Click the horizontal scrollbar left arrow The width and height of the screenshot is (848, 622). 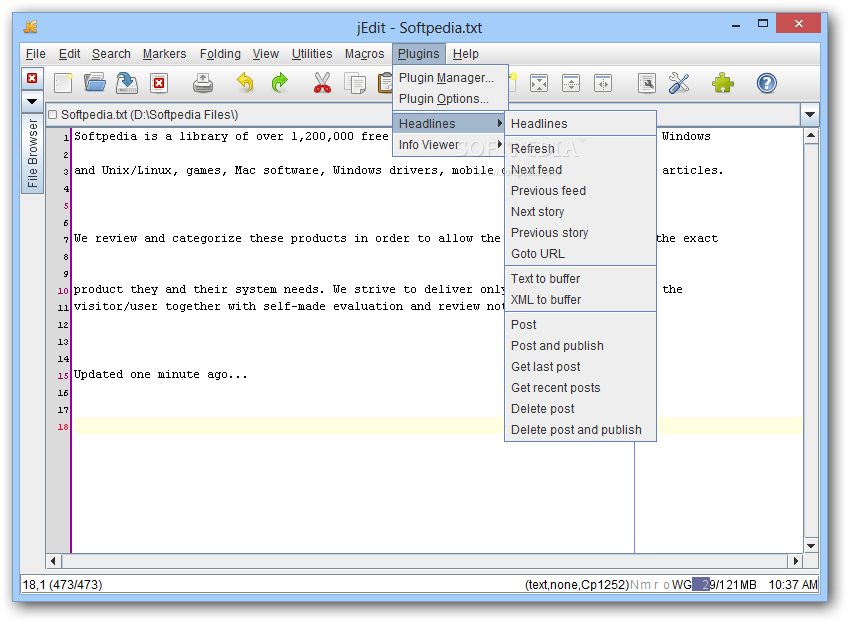pyautogui.click(x=53, y=561)
